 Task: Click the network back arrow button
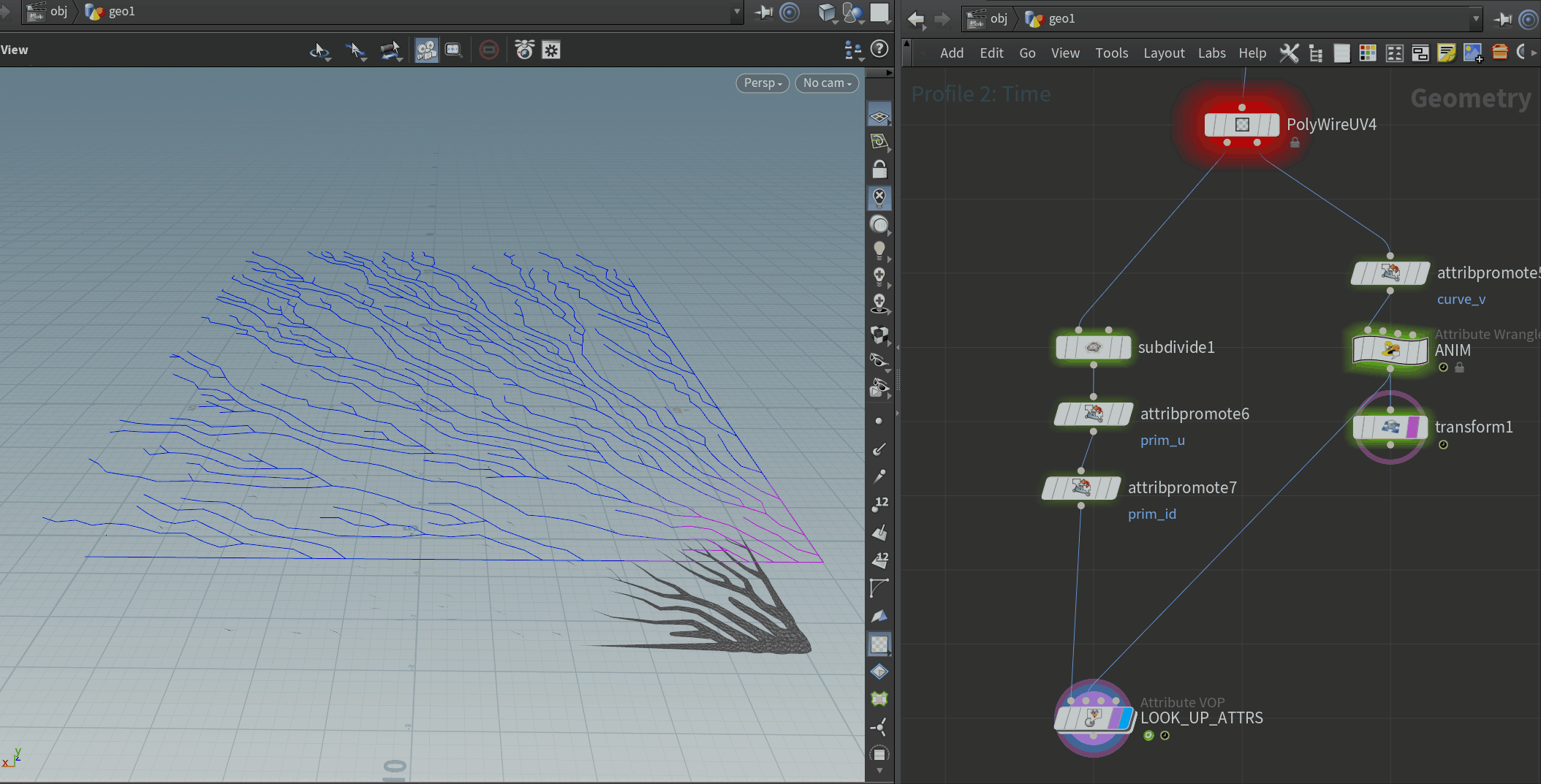point(917,19)
